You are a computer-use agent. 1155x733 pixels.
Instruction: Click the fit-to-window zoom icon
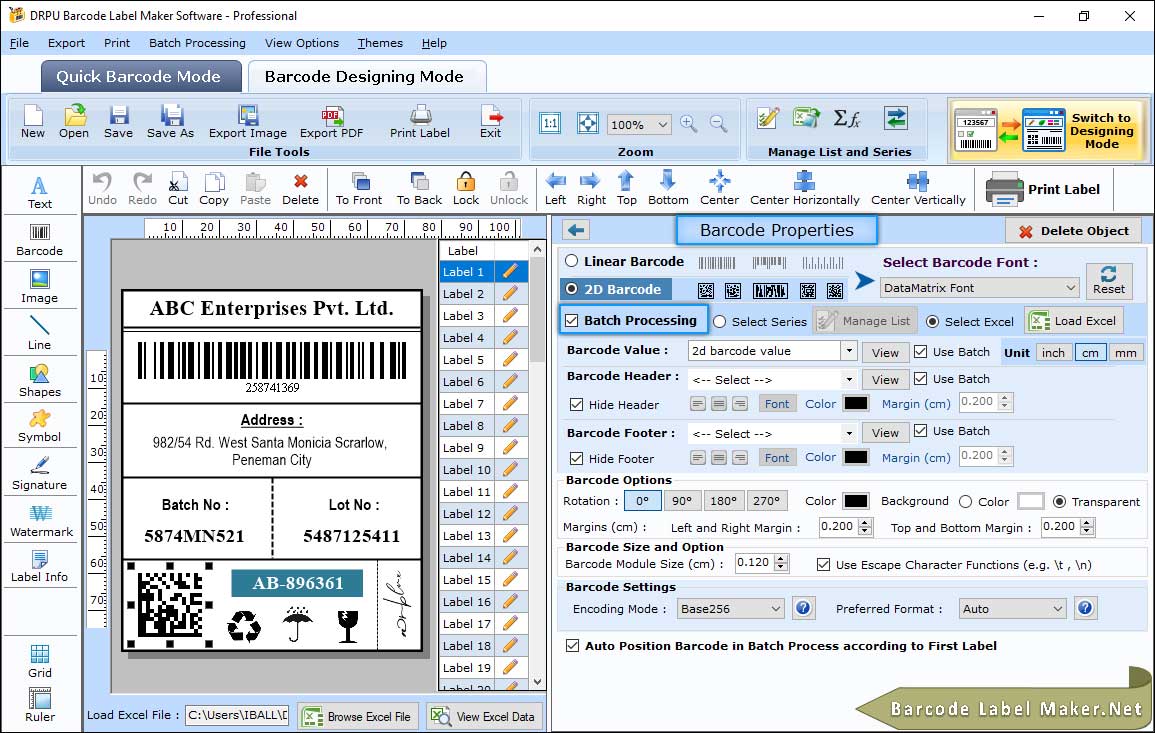pos(588,123)
